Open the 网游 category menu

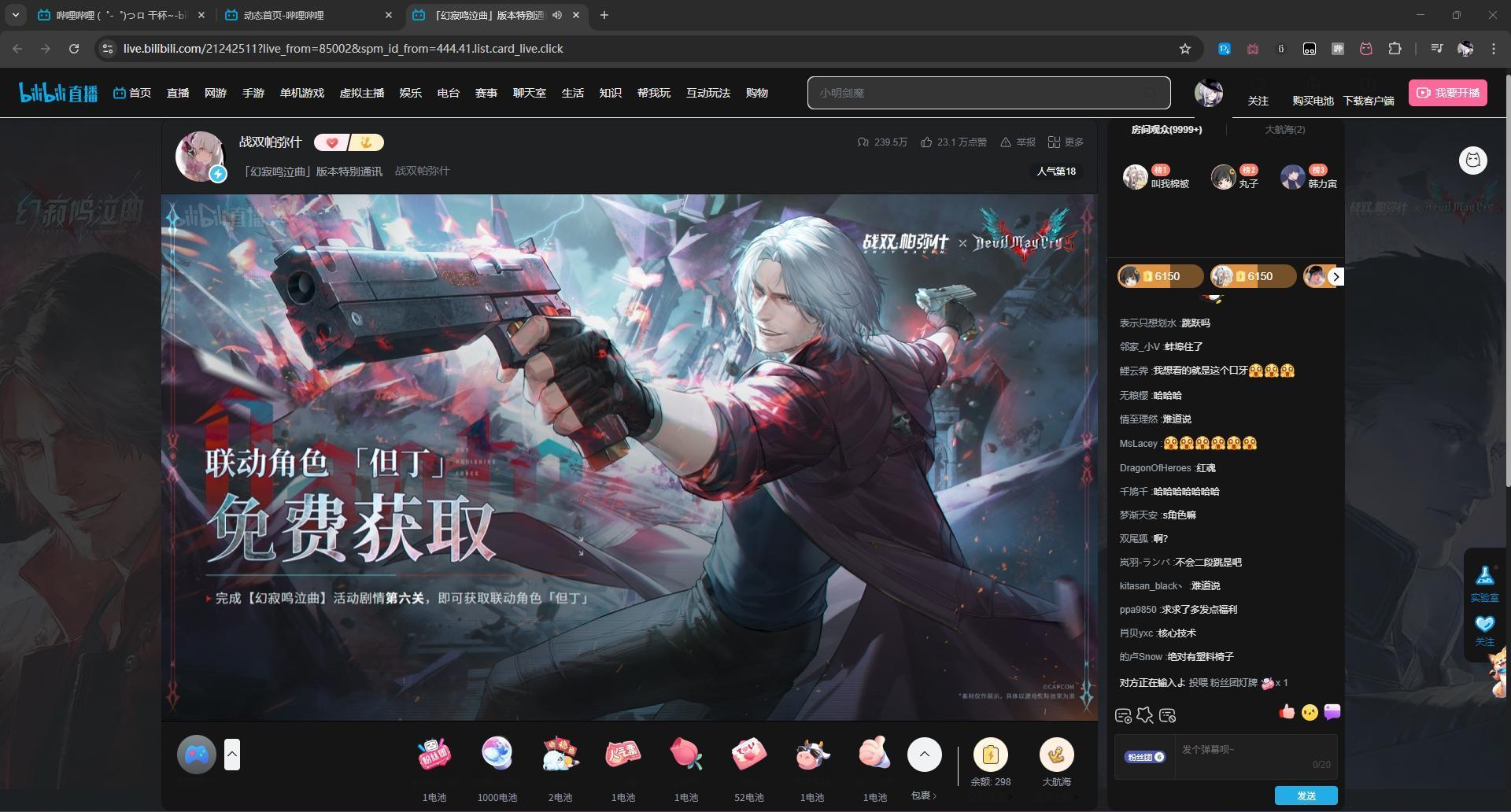216,93
